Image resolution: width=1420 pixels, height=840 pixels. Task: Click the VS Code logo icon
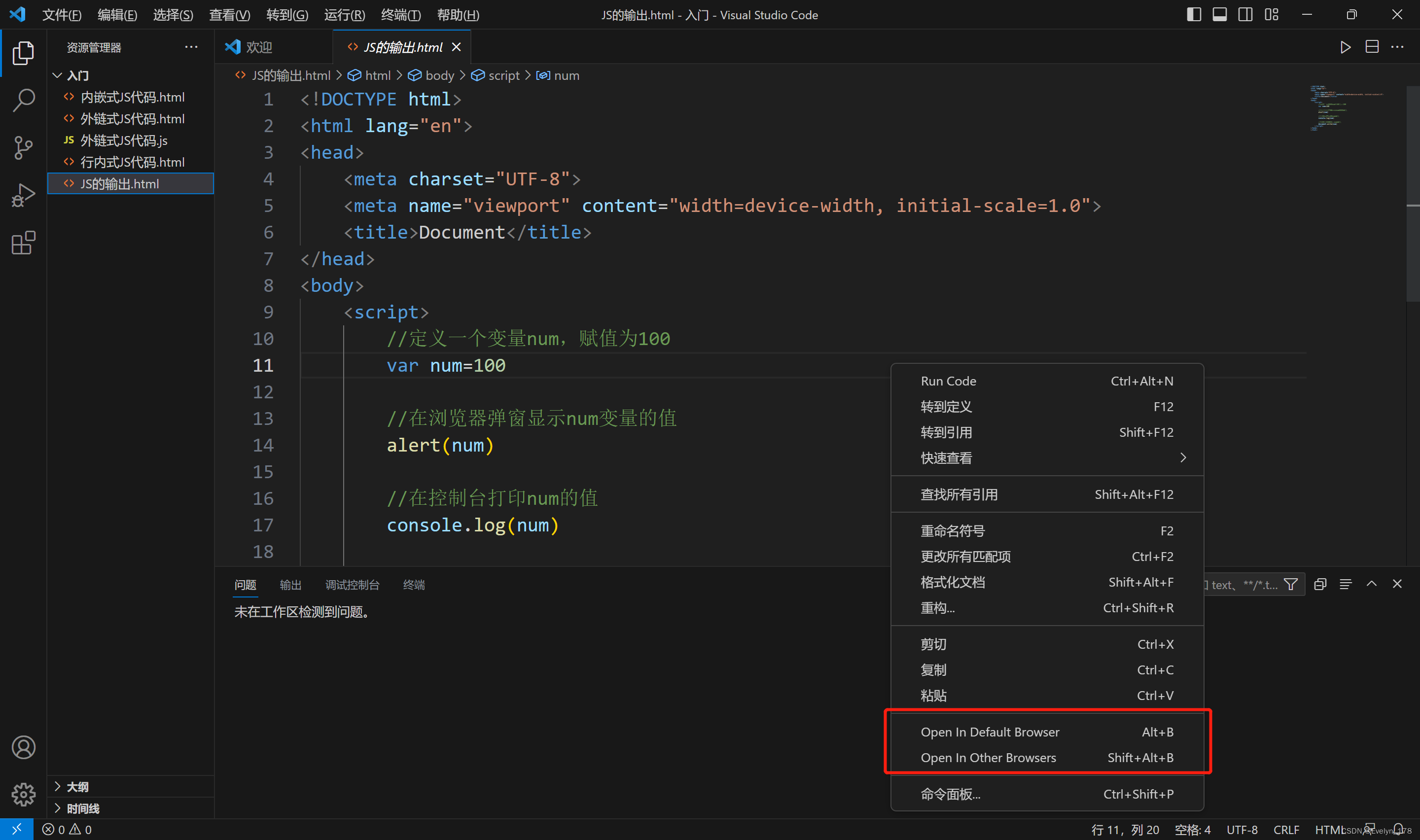18,15
